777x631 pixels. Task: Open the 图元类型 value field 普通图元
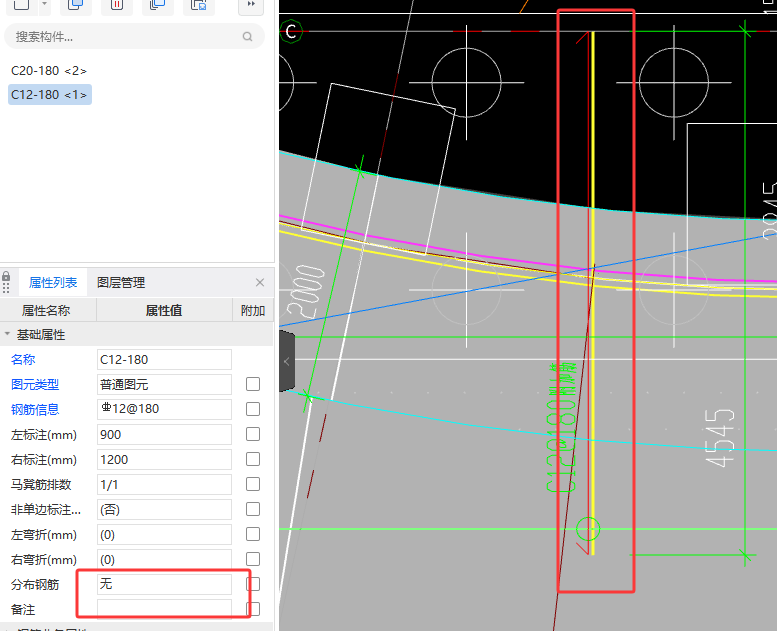[x=164, y=384]
